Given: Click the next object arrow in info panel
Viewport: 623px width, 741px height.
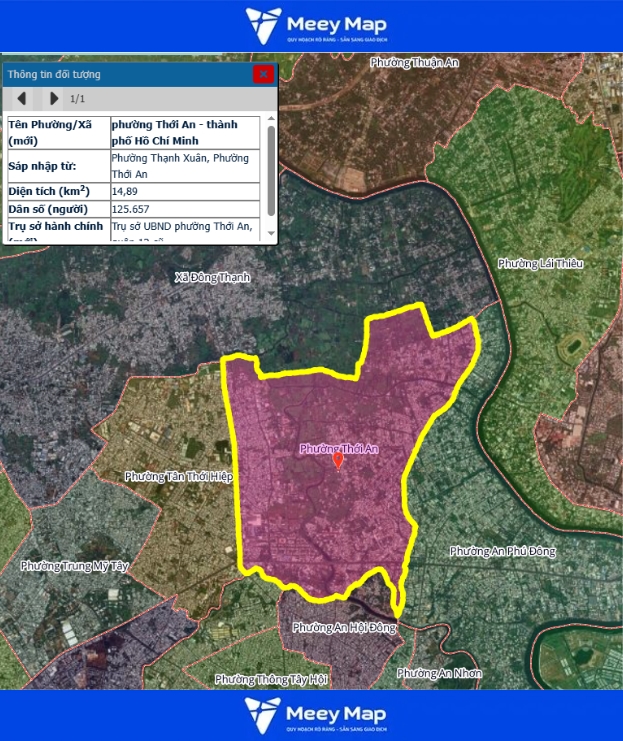Looking at the screenshot, I should (x=53, y=98).
